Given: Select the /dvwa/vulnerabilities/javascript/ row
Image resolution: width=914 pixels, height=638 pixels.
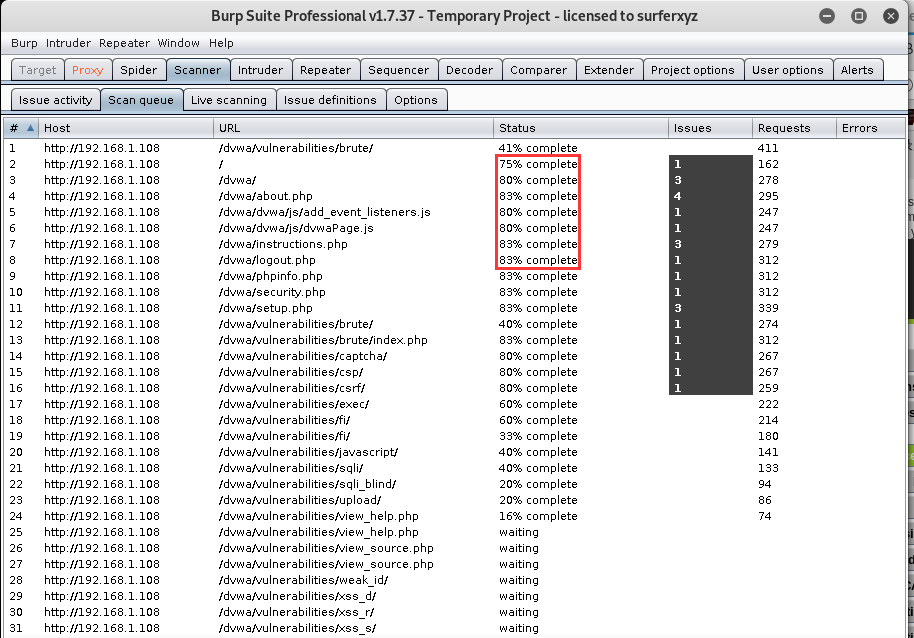Looking at the screenshot, I should click(455, 452).
